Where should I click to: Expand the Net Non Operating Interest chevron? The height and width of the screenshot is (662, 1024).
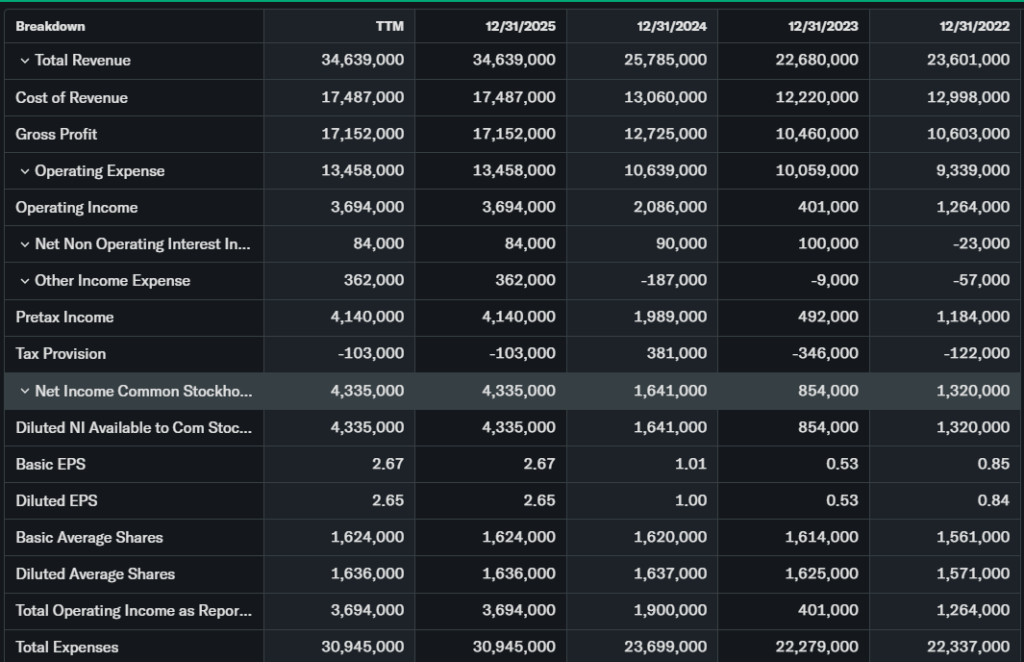(25, 244)
